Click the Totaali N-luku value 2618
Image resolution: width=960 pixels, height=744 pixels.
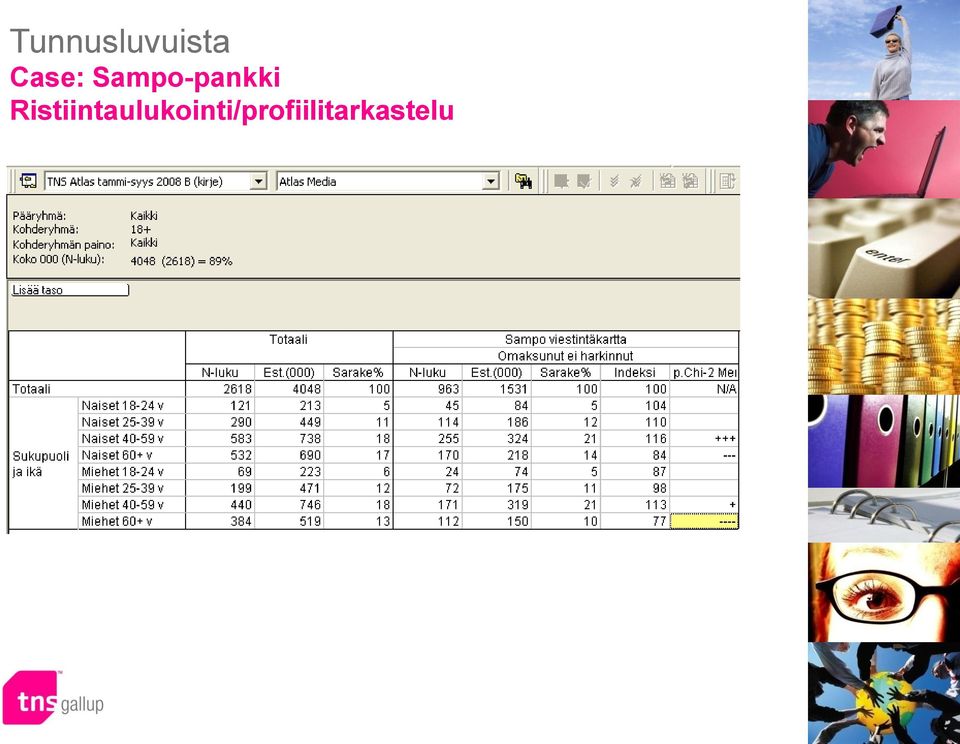point(238,389)
